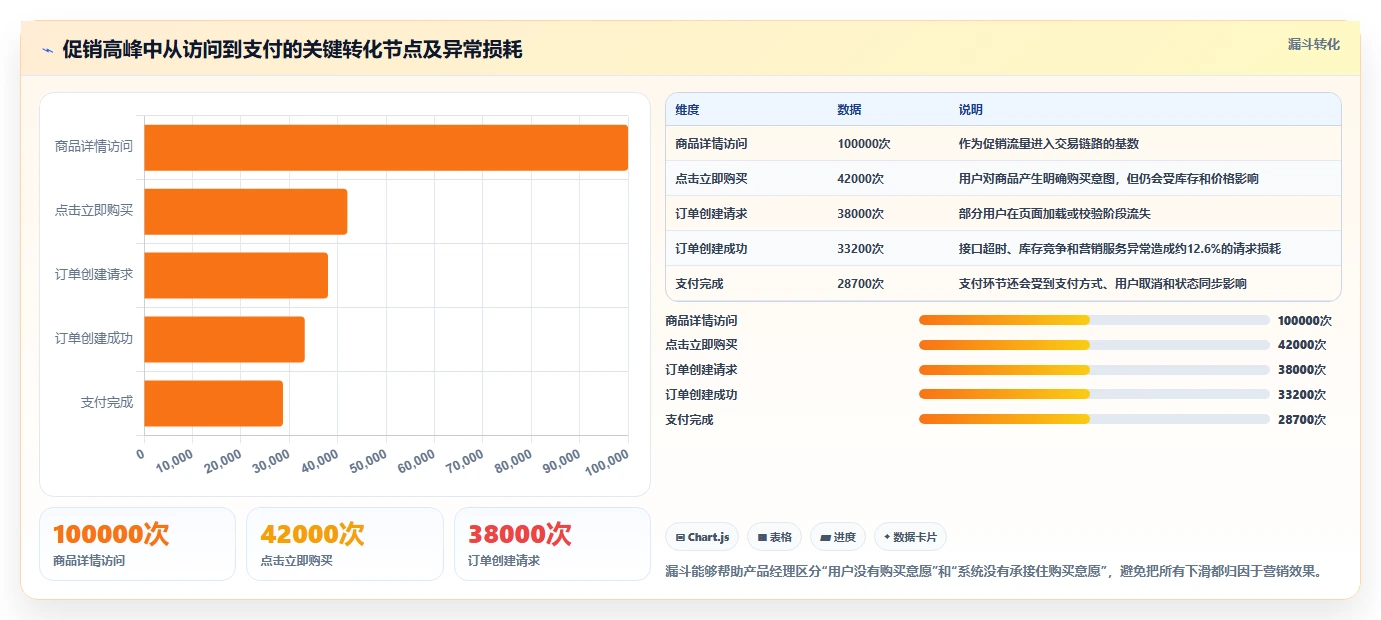Click the 33200次 progress value
Image resolution: width=1381 pixels, height=620 pixels.
click(1302, 395)
